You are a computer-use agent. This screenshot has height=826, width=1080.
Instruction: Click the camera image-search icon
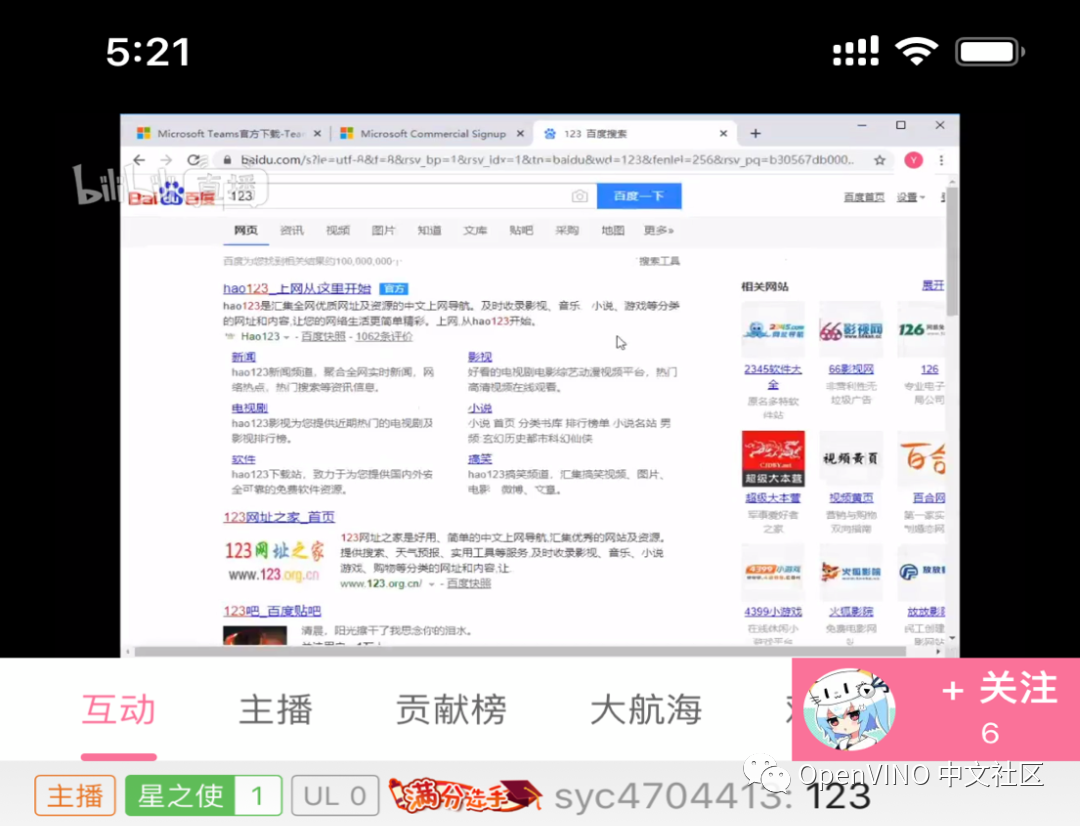580,196
